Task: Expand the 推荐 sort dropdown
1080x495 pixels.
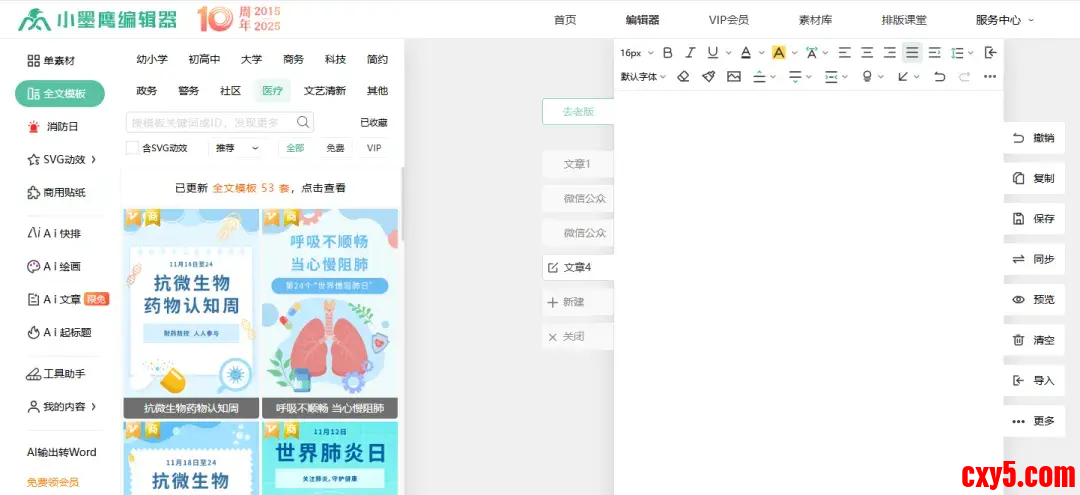Action: coord(236,148)
